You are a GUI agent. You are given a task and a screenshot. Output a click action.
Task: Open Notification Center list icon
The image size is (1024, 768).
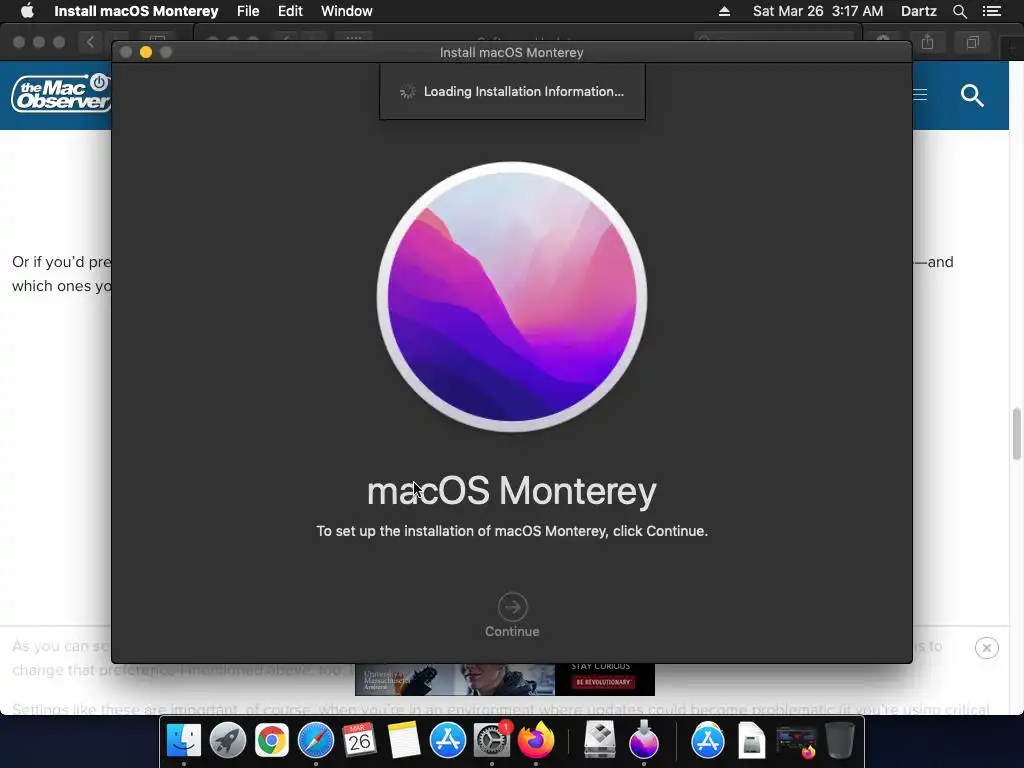point(992,11)
